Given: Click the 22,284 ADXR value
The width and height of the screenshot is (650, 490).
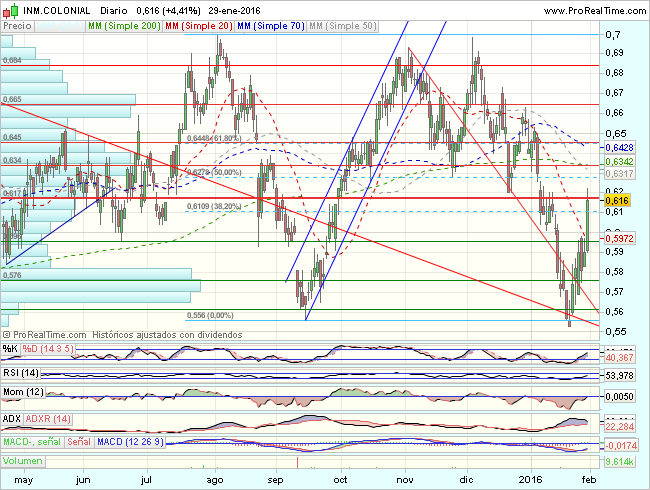Looking at the screenshot, I should 619,427.
